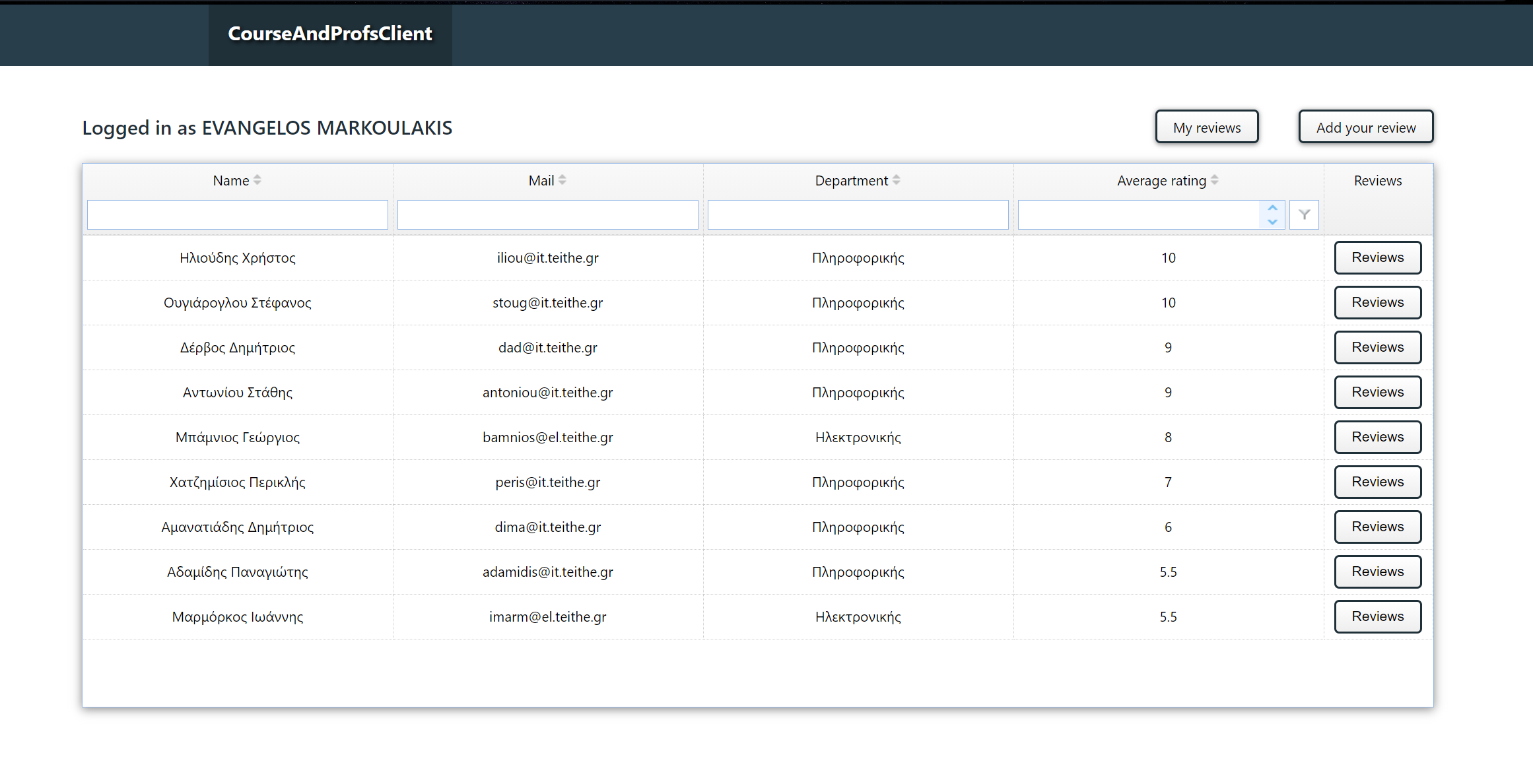Toggle sort order on Name column
The image size is (1533, 784).
(x=256, y=180)
